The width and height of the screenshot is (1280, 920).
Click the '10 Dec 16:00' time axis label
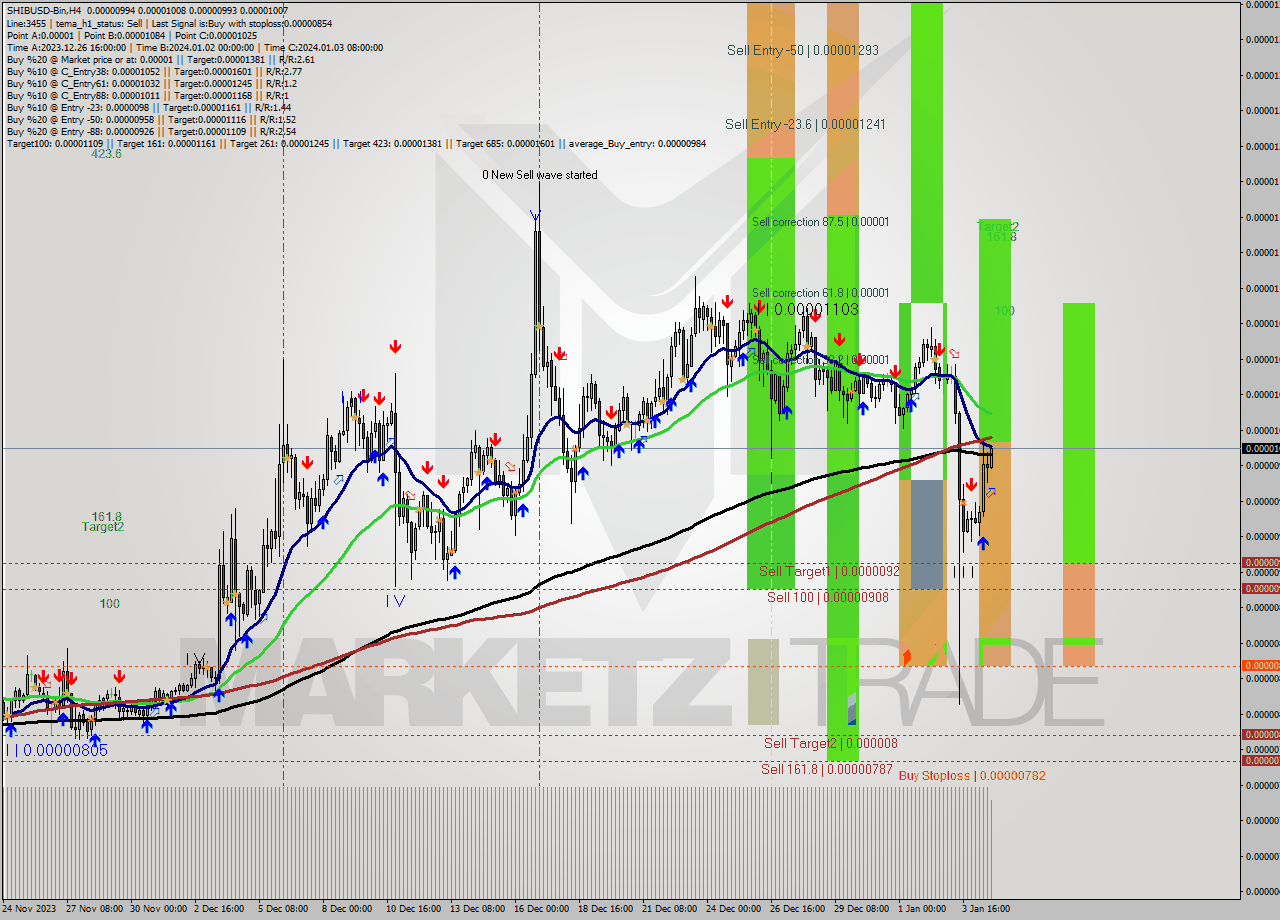tap(412, 909)
